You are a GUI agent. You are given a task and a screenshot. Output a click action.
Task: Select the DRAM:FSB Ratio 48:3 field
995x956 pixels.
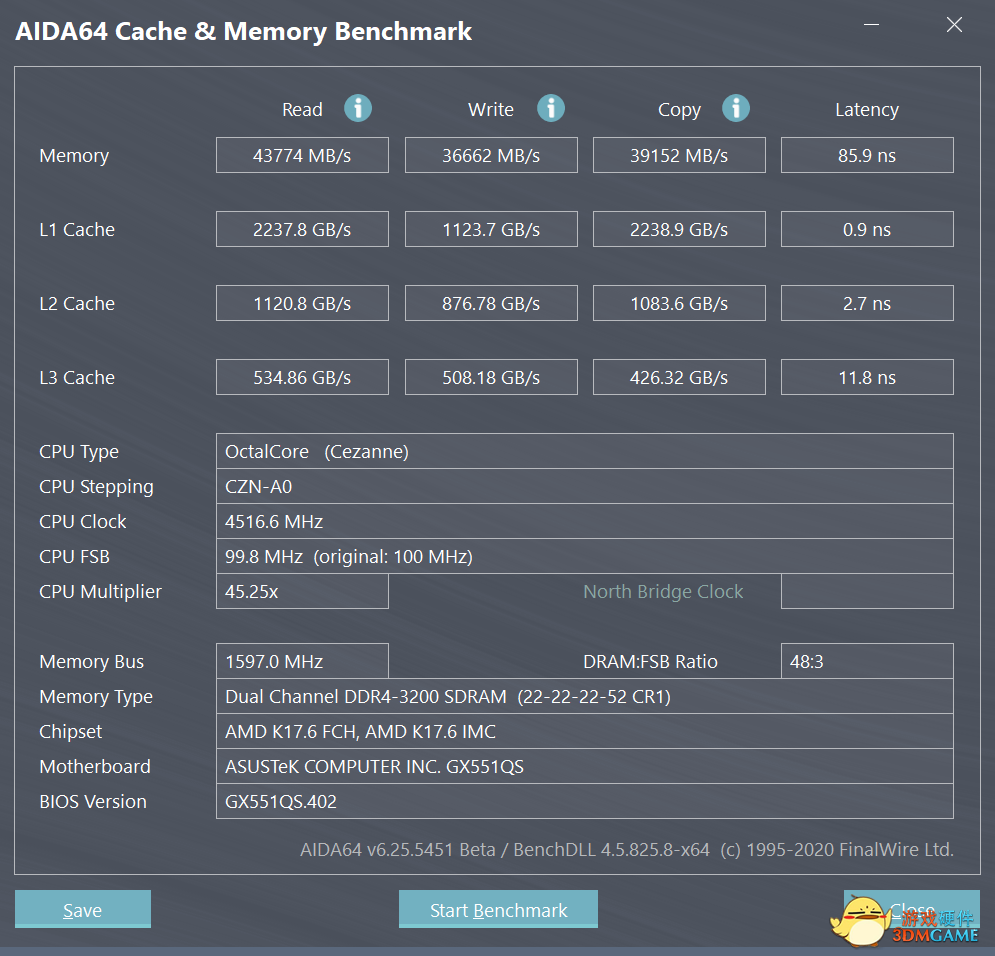pos(867,662)
